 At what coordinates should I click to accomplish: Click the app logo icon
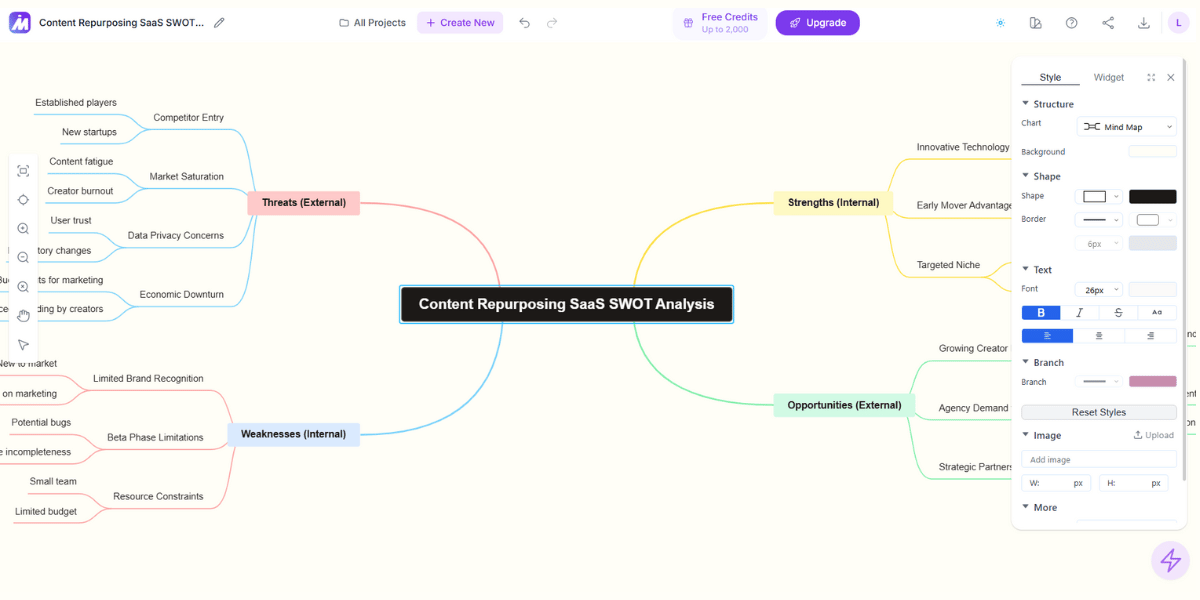coord(20,22)
